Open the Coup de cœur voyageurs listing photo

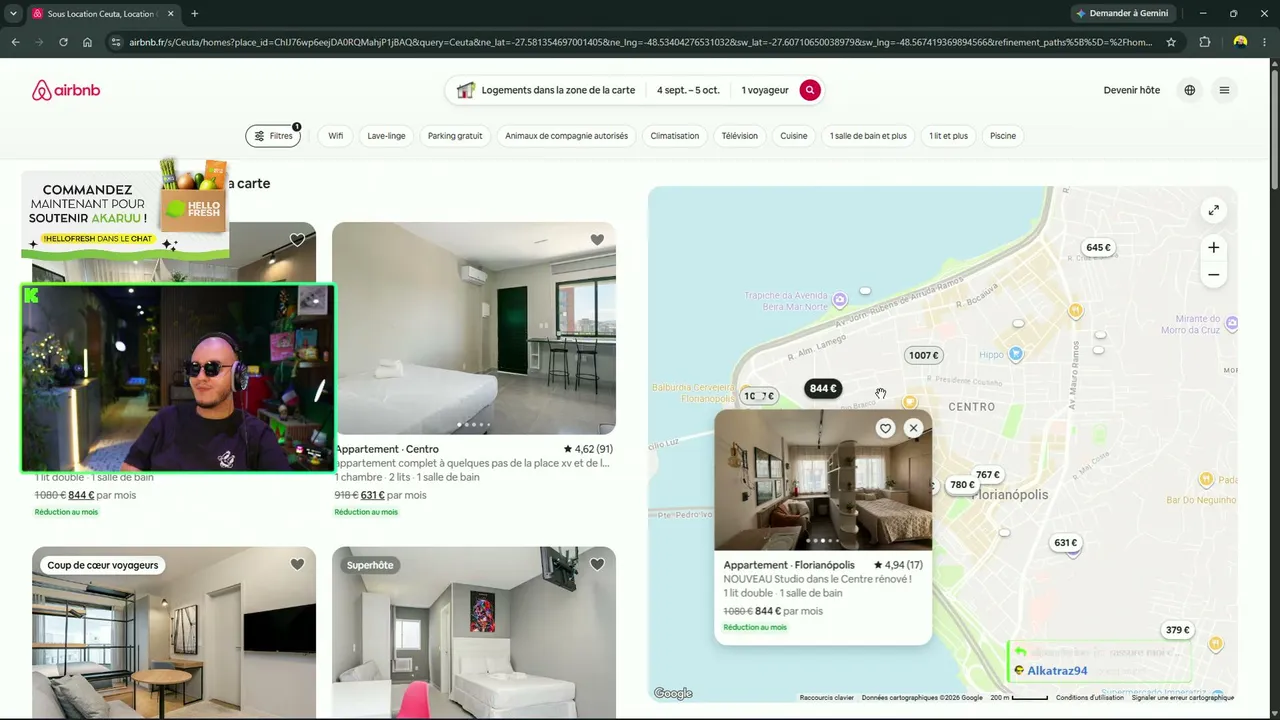(x=174, y=632)
